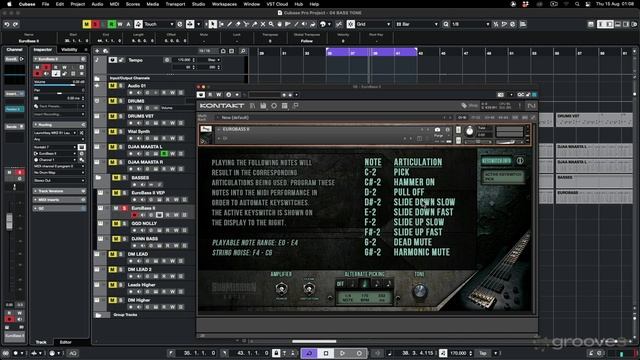Adjust the Kontakt Tune knob
The image size is (640, 360).
(470, 131)
